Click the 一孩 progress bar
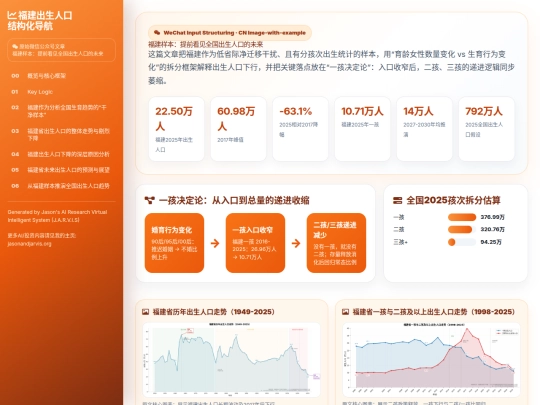The width and height of the screenshot is (540, 405). pos(462,217)
